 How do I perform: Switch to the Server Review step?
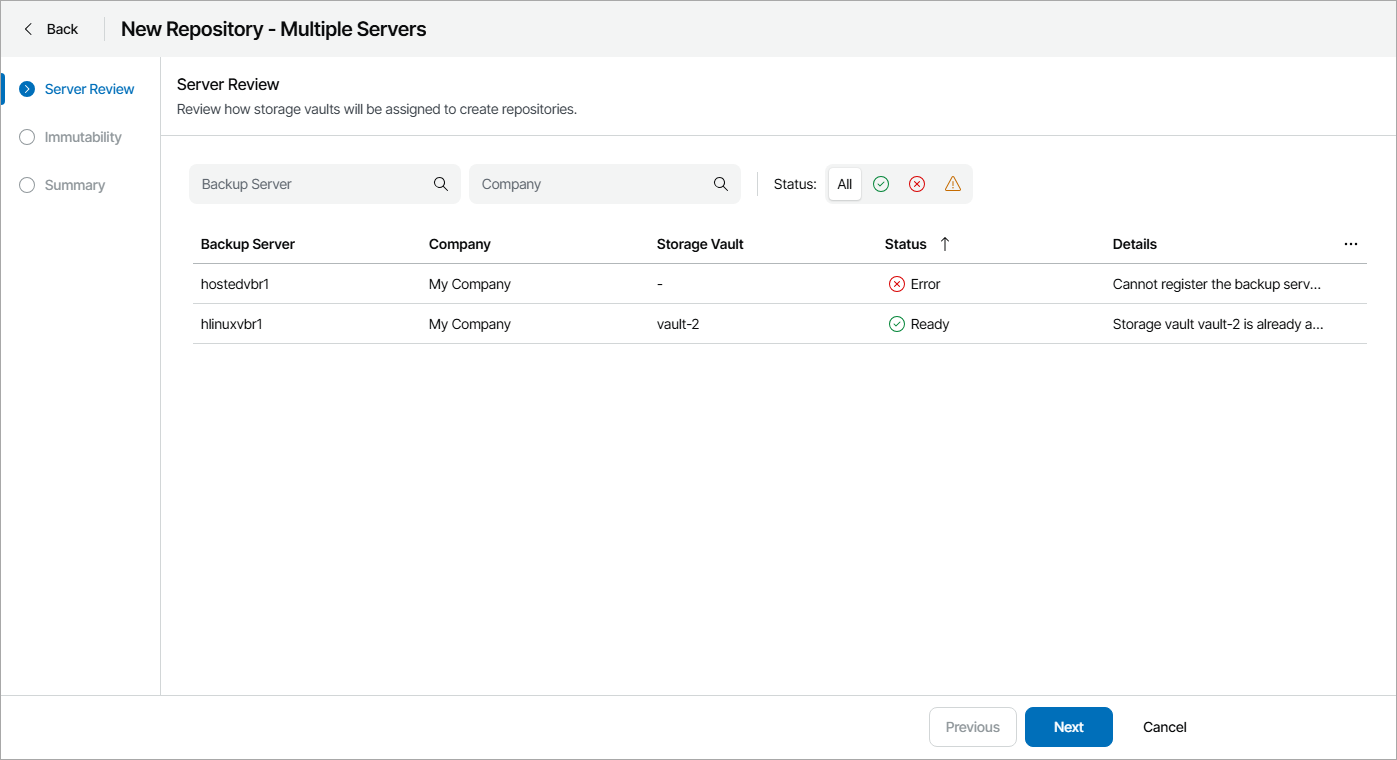pos(89,89)
